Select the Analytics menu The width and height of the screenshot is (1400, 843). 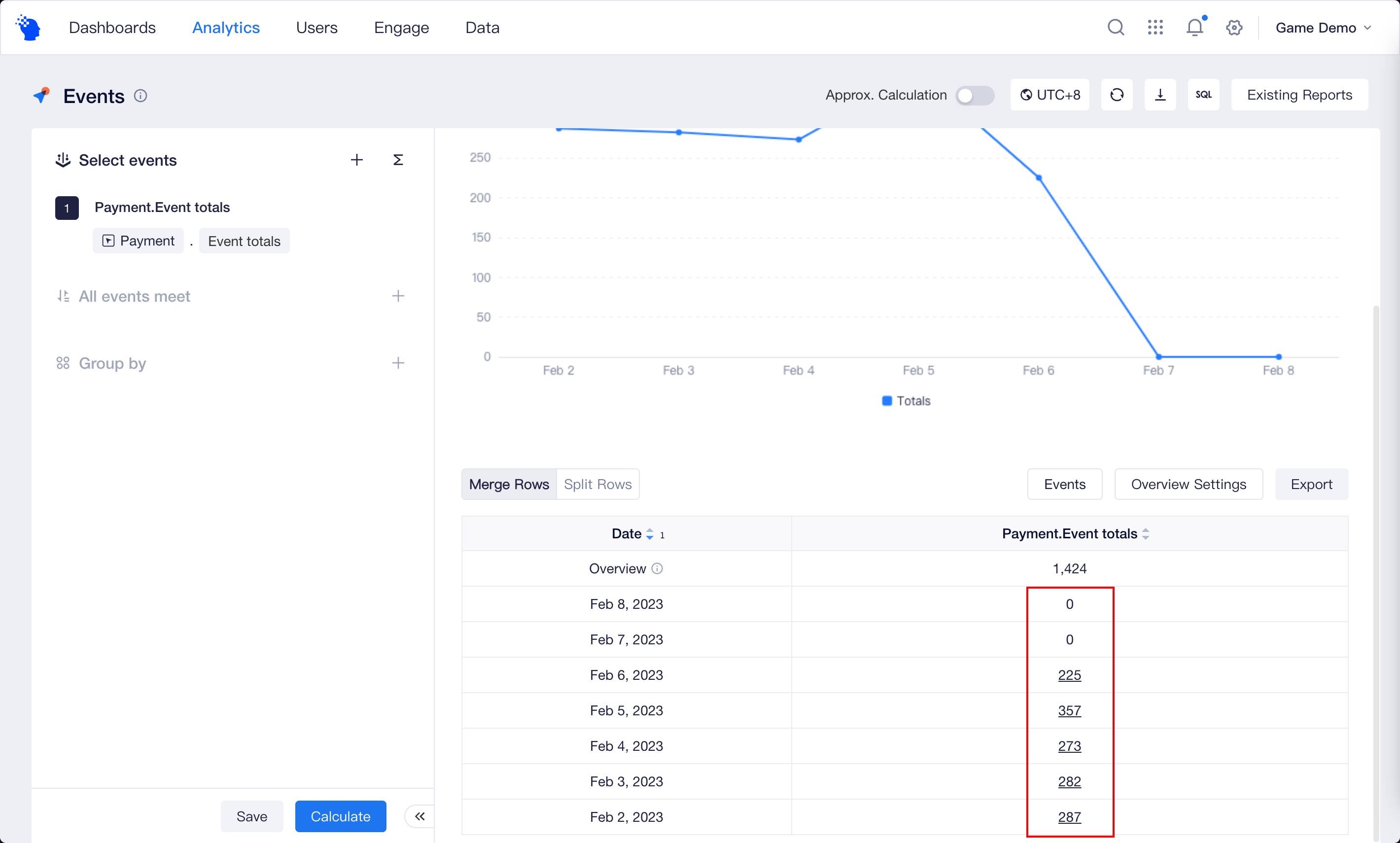click(226, 27)
